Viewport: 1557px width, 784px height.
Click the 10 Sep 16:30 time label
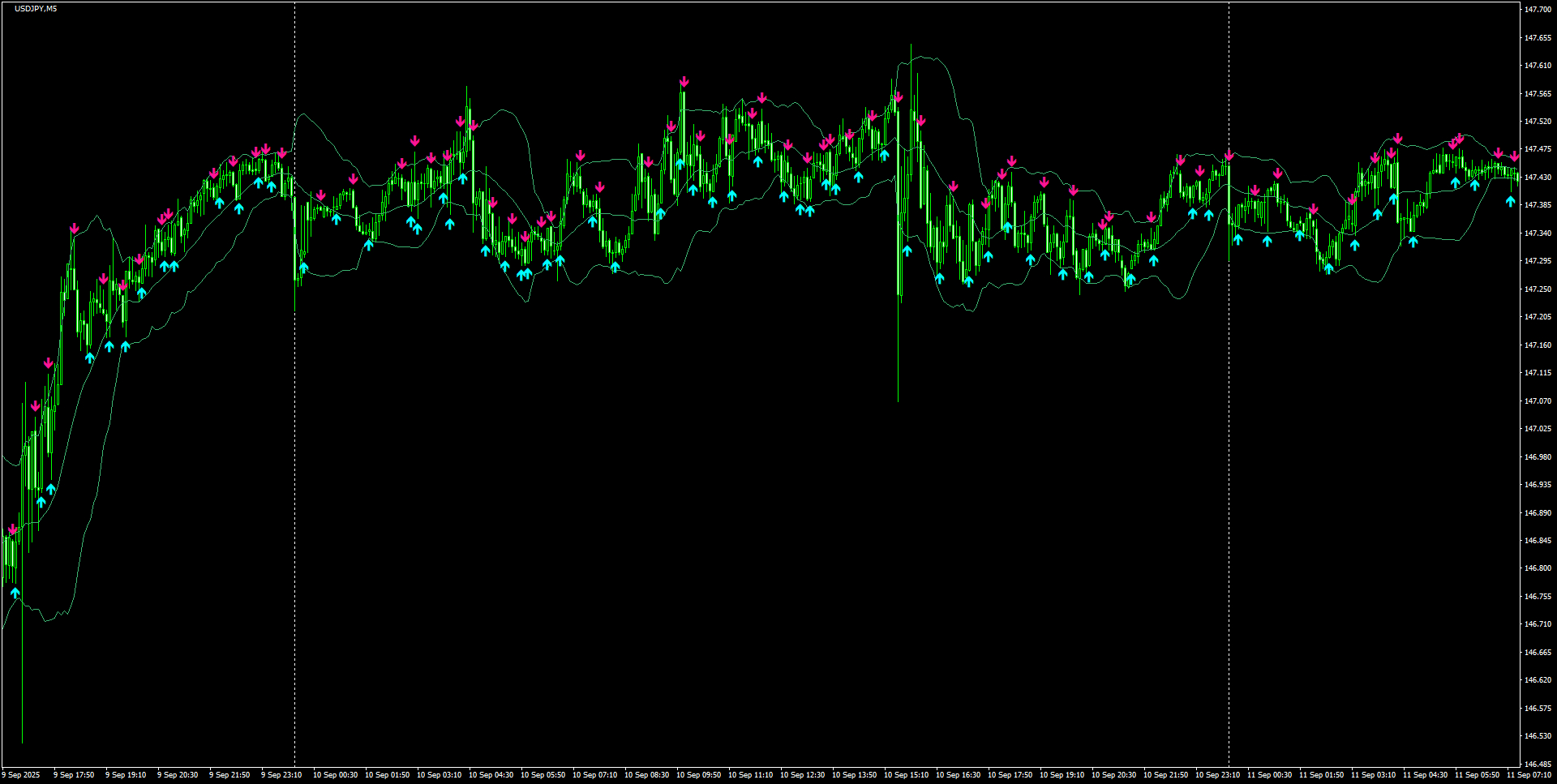click(959, 775)
